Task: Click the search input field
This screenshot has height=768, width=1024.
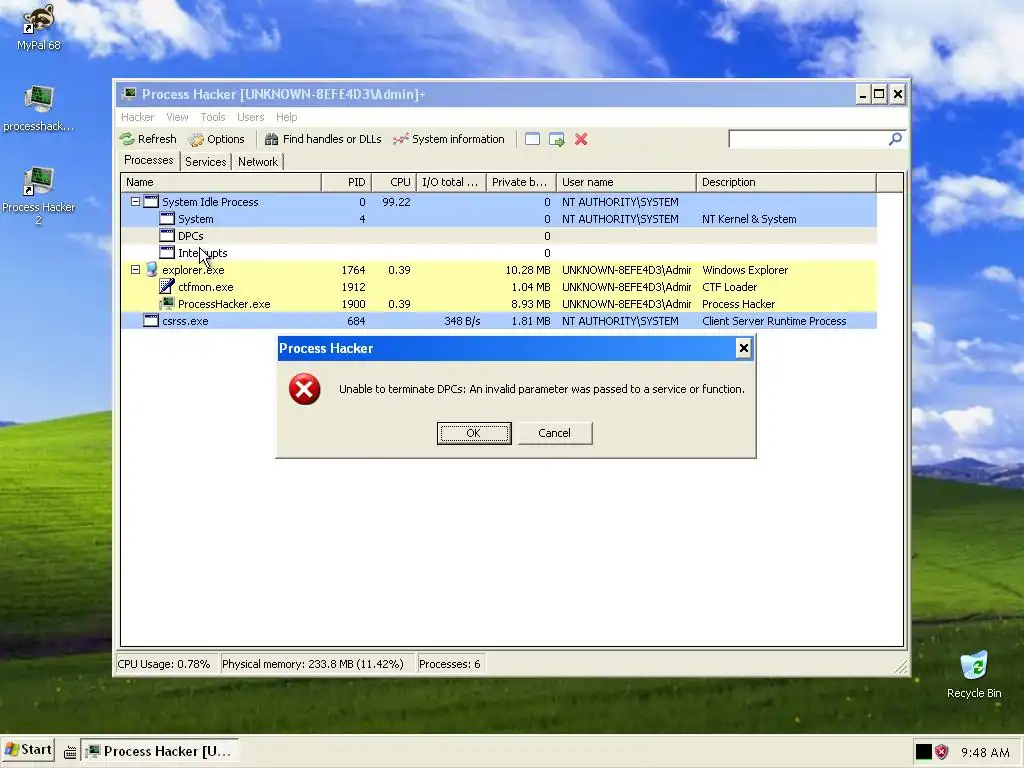Action: coord(808,139)
